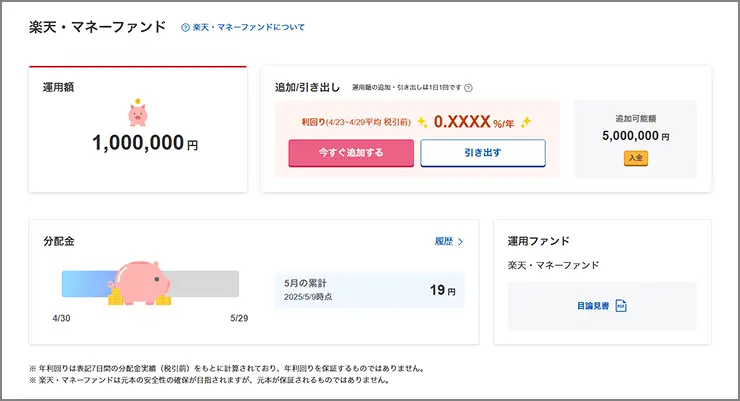Viewport: 740px width, 401px height.
Task: Click the 分配金 period progress bar
Action: (x=150, y=284)
